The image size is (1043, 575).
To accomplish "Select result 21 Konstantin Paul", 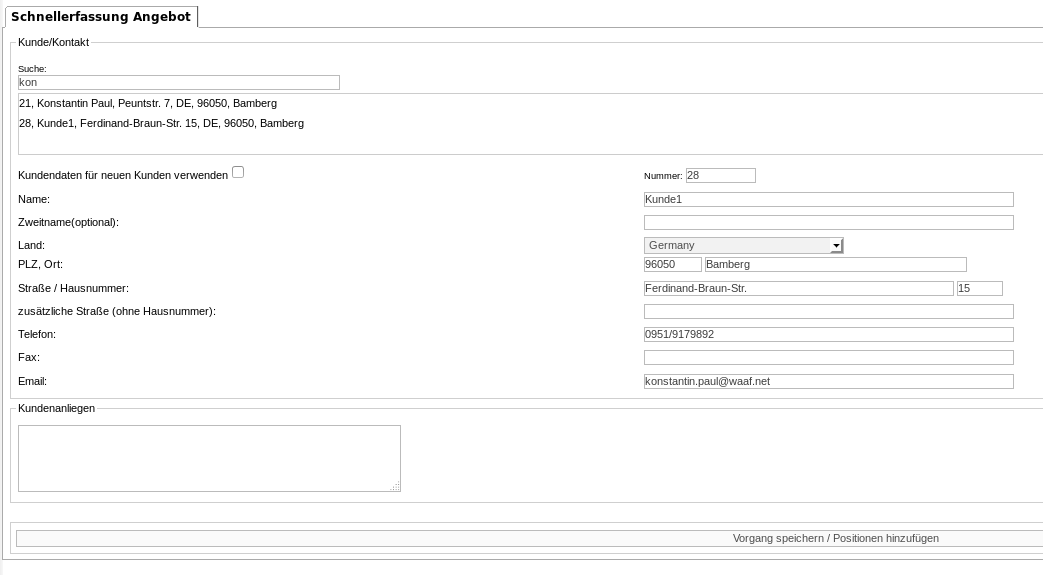I will click(x=148, y=103).
